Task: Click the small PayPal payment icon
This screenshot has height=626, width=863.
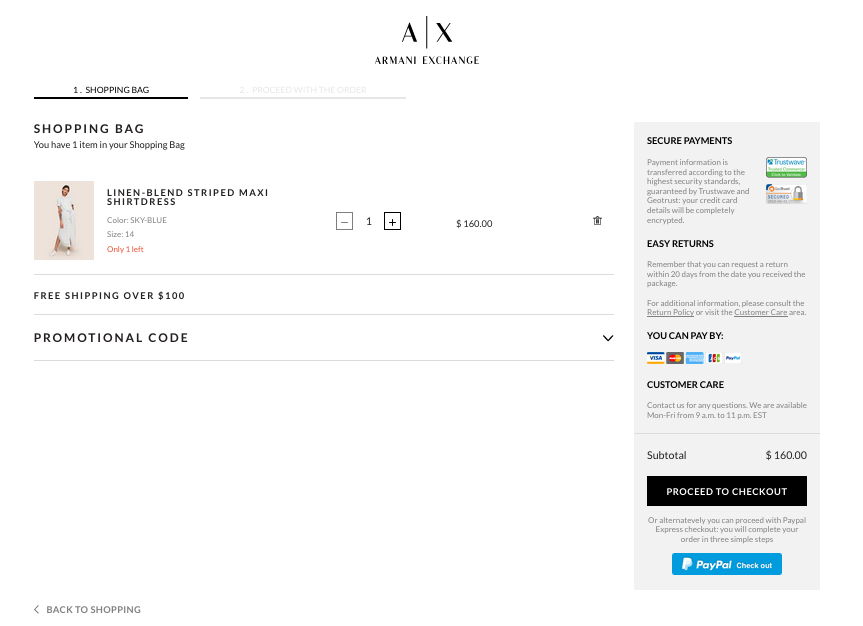Action: pos(733,358)
